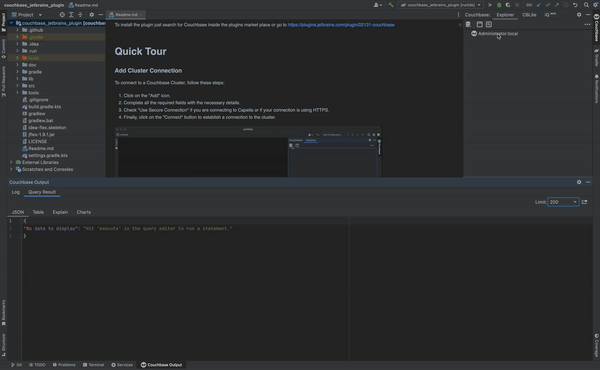600x370 pixels.
Task: Switch results view to Table tab
Action: [x=38, y=212]
